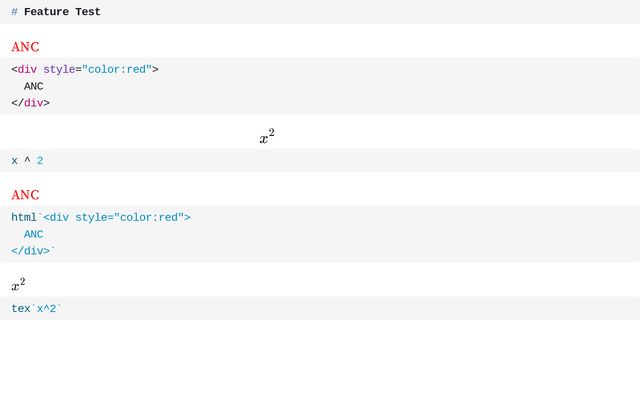This screenshot has width=640, height=400.
Task: Click the blue ANC text in html cell
Action: [x=34, y=235]
